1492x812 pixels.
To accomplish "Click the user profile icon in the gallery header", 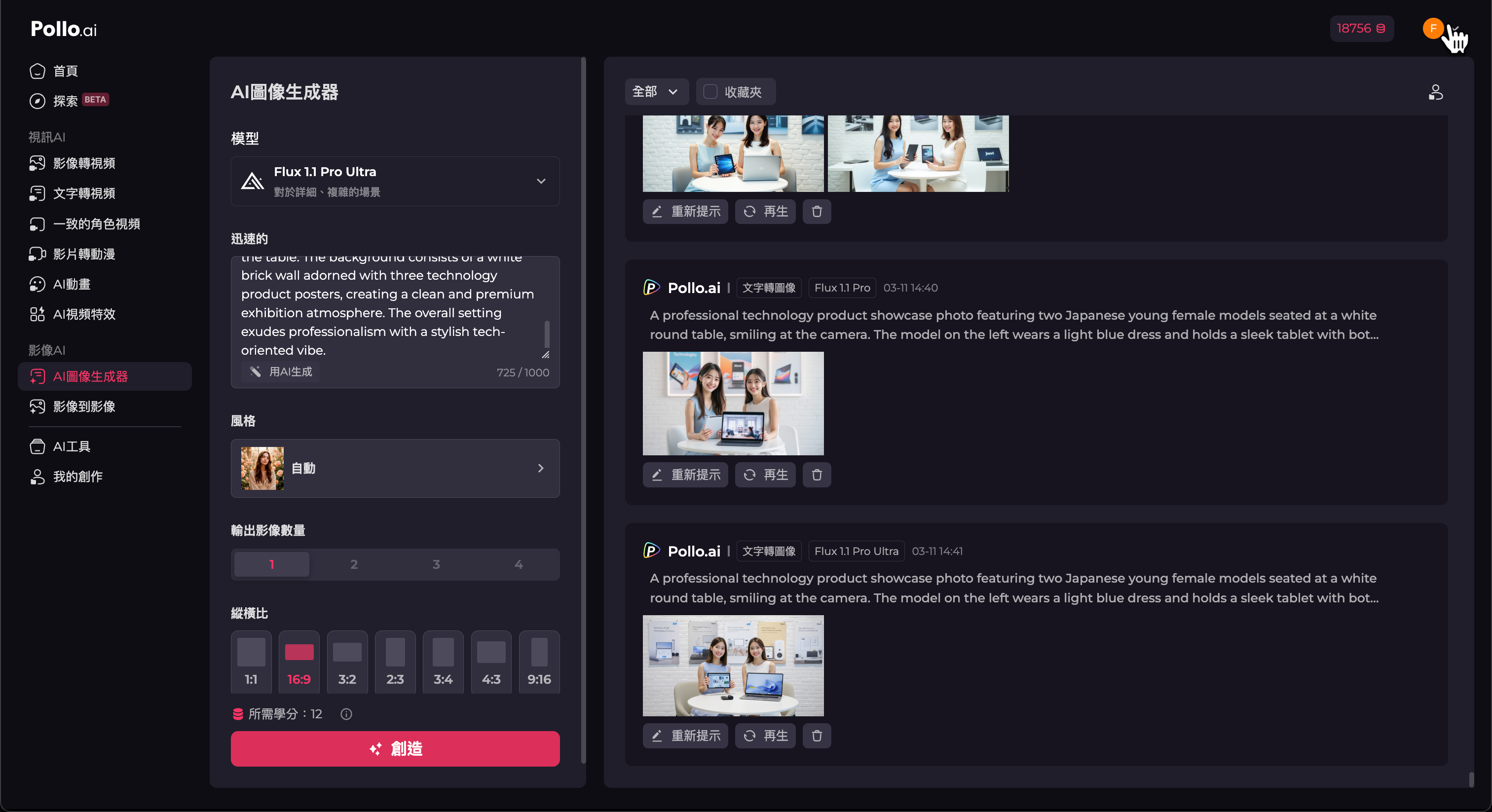I will [x=1435, y=92].
